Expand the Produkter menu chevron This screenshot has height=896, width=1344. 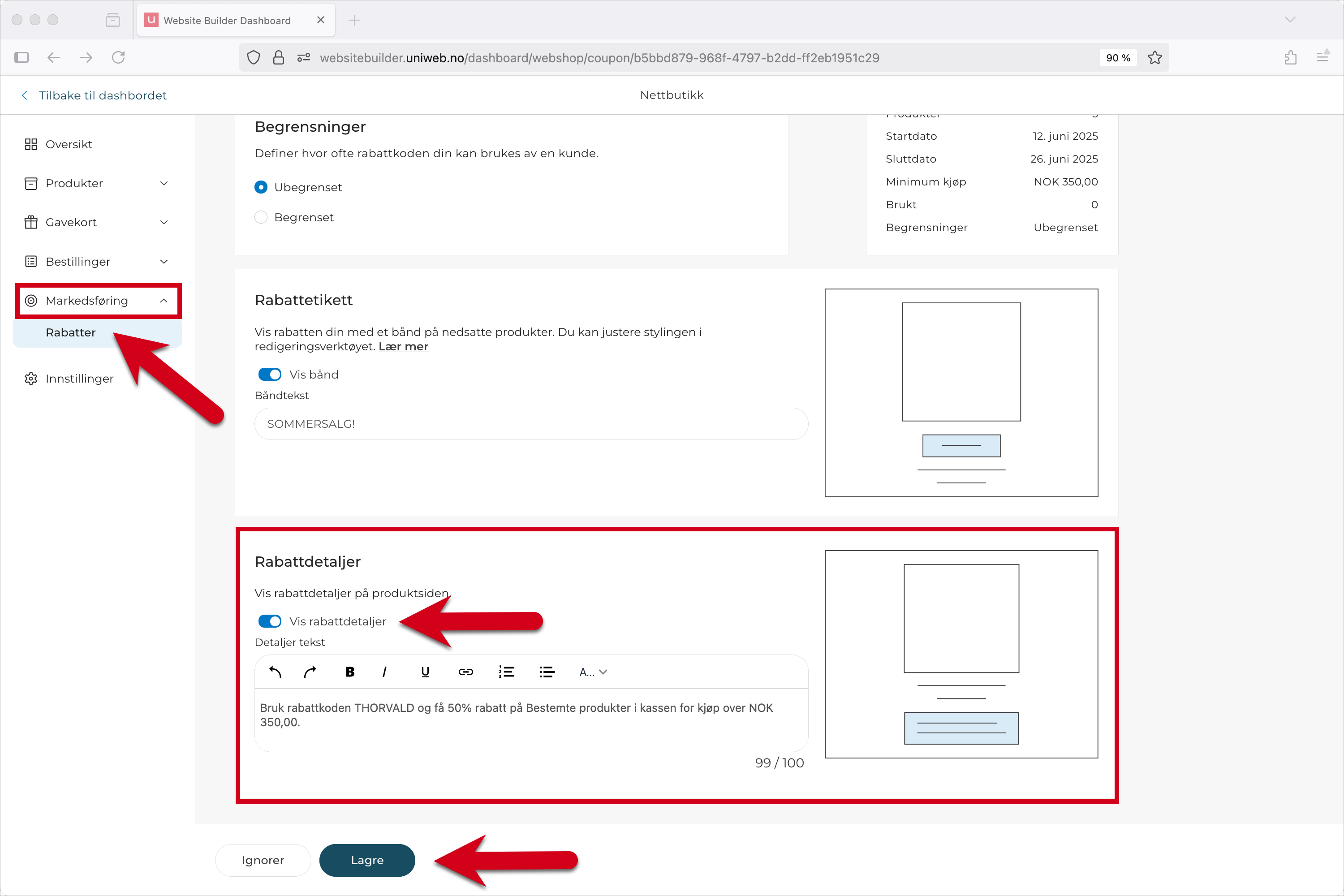(164, 183)
